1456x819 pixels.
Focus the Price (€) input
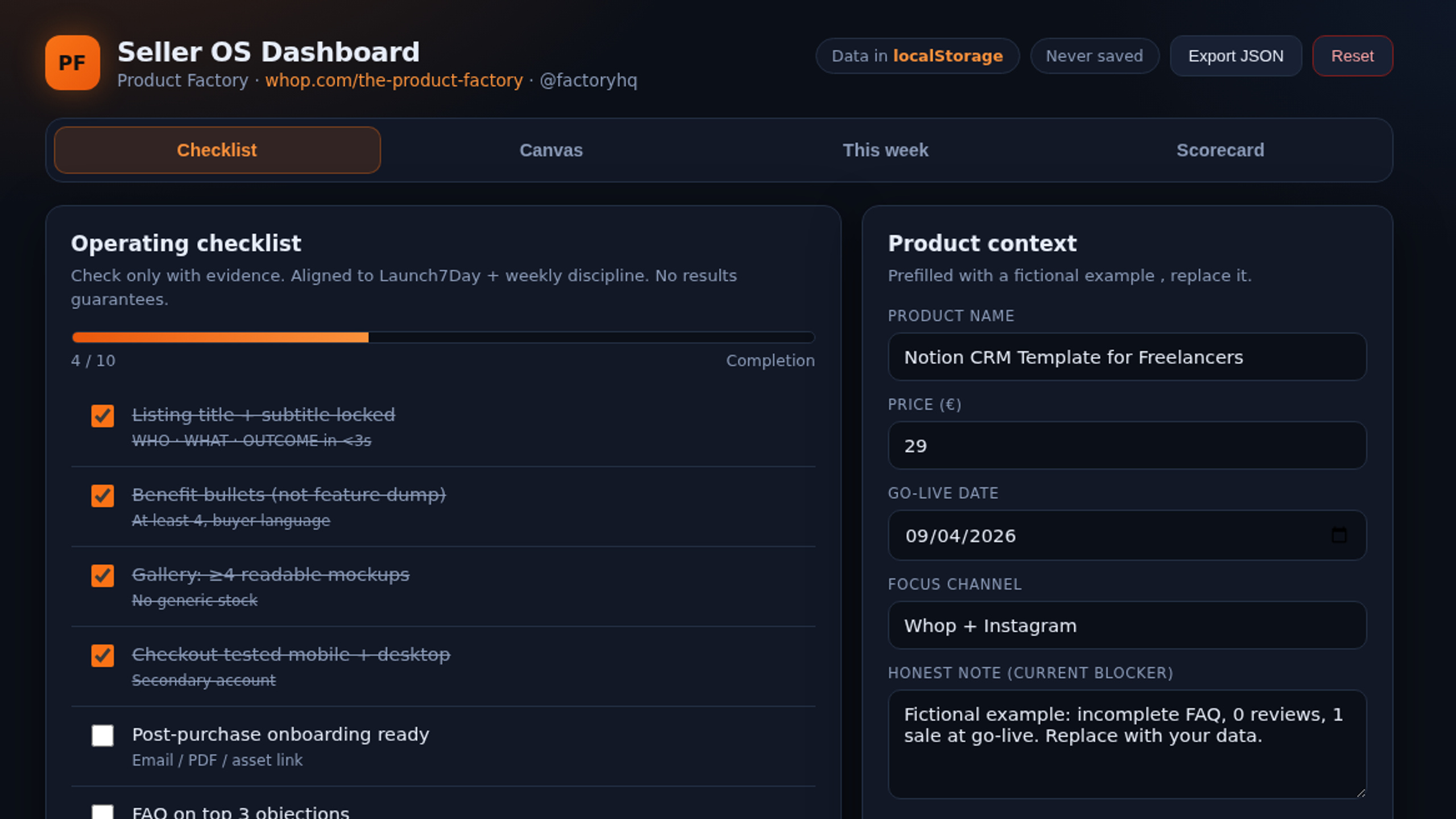1127,446
